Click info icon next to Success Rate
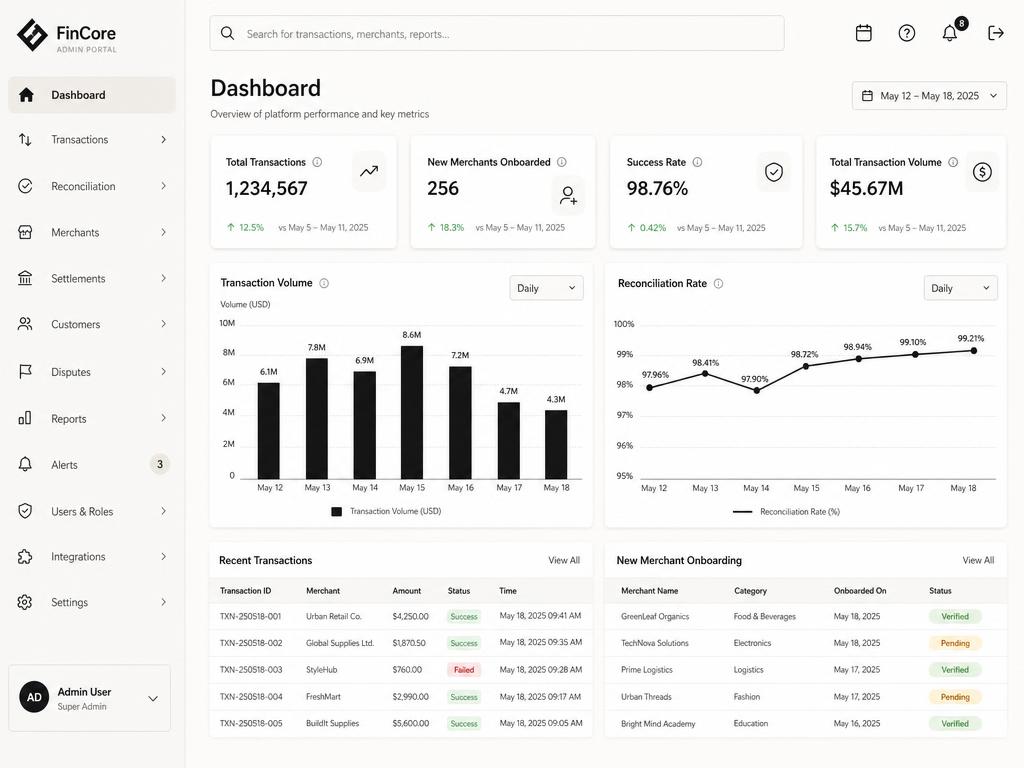The width and height of the screenshot is (1024, 768). 697,162
